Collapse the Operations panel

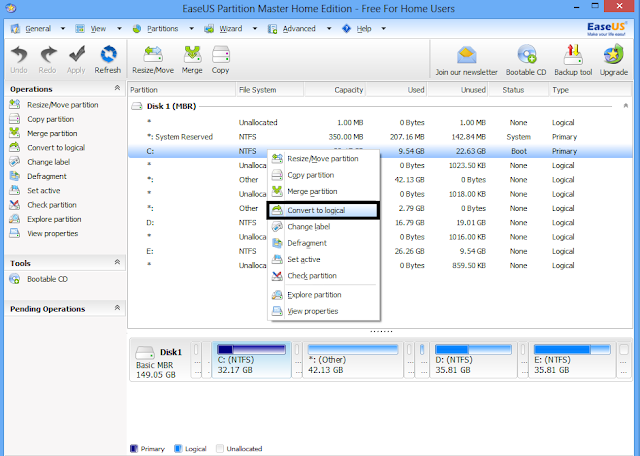pos(117,88)
